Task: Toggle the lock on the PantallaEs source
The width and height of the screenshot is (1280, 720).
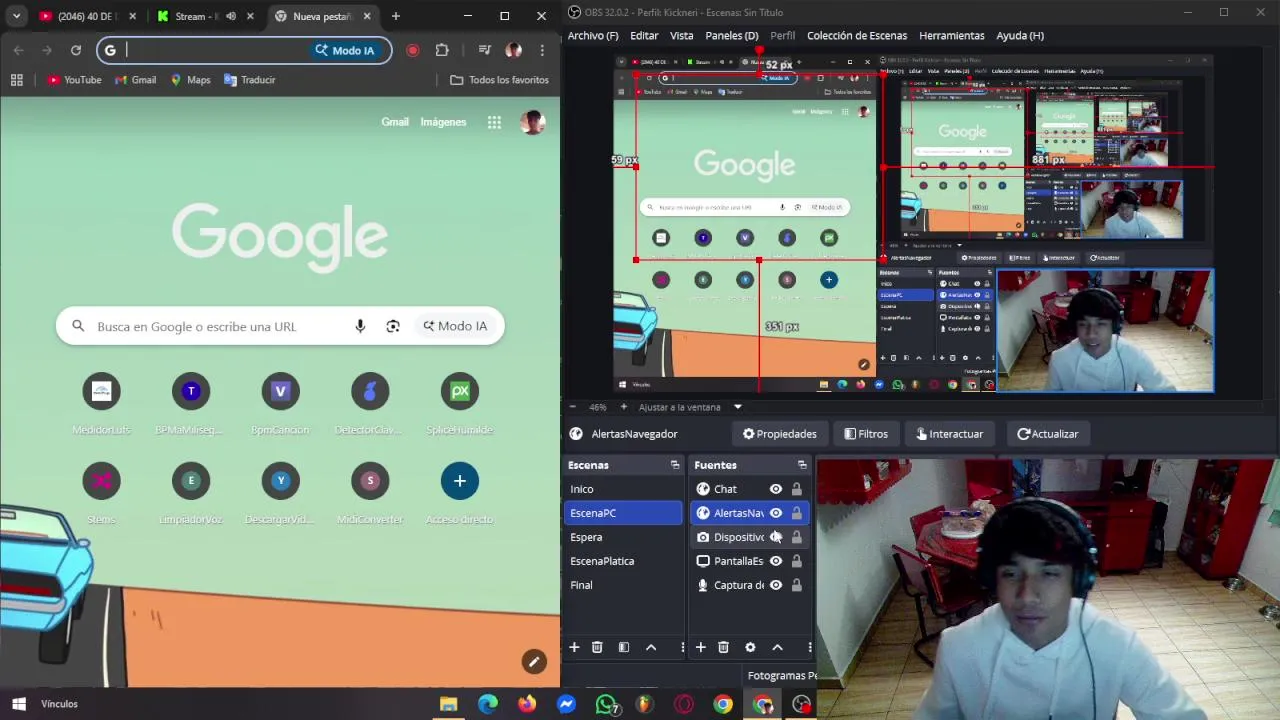Action: 796,561
